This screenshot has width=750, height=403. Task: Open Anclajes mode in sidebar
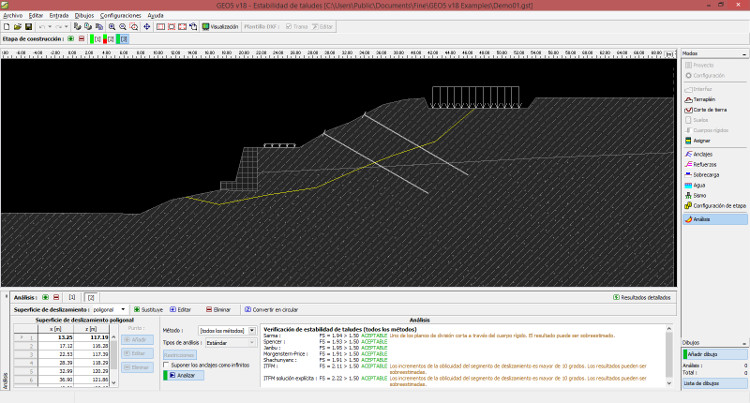coord(702,154)
